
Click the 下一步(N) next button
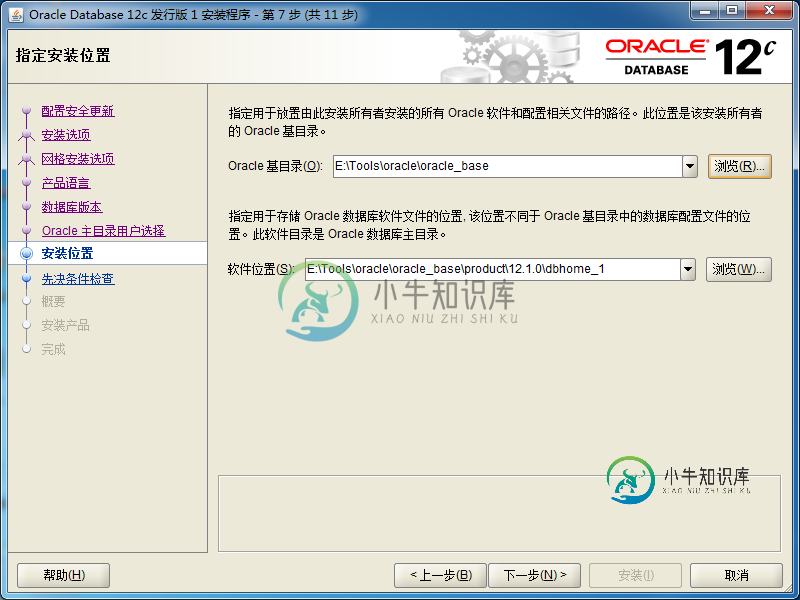click(535, 576)
